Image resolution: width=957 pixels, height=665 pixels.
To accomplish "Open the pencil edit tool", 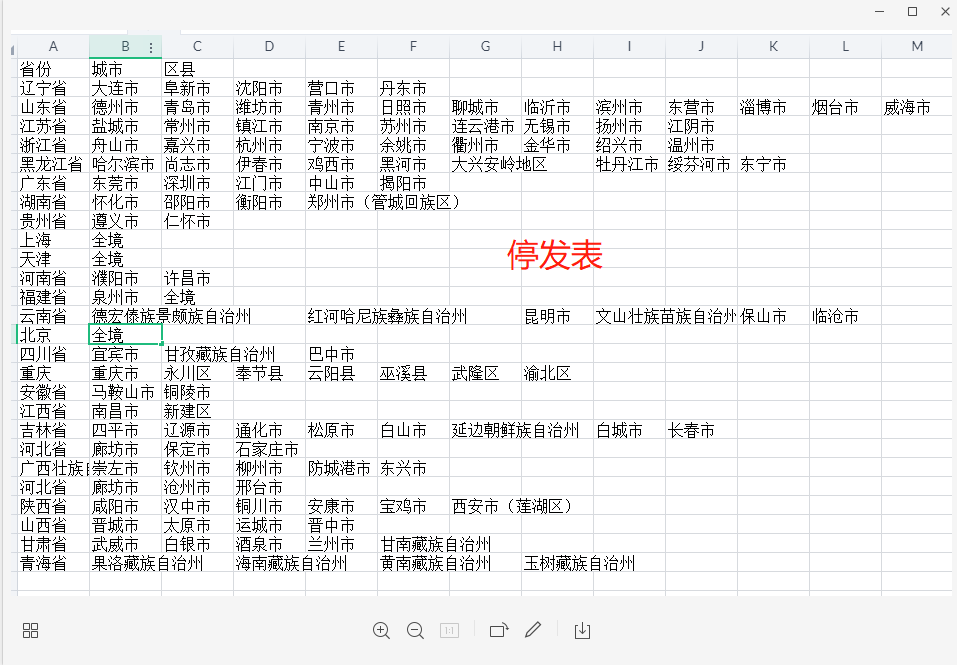I will coord(533,630).
